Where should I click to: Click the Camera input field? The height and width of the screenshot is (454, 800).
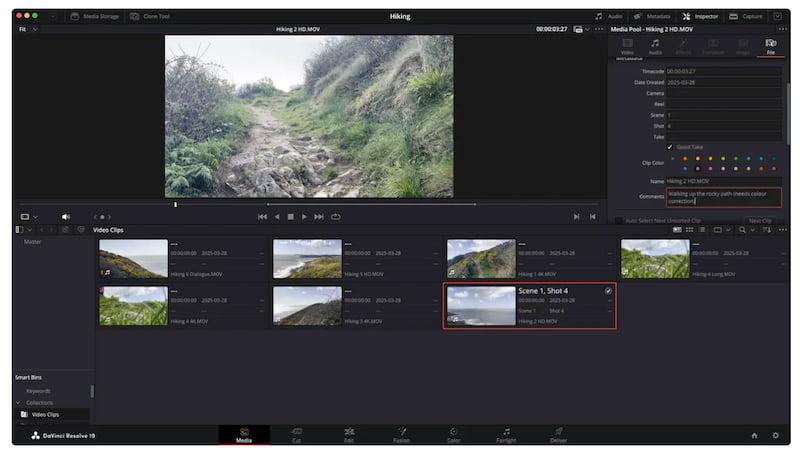click(723, 93)
